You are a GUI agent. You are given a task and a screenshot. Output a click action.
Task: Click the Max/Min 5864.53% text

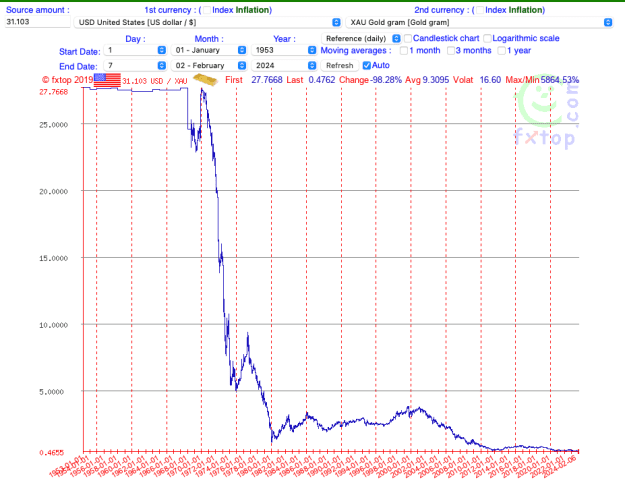click(542, 80)
